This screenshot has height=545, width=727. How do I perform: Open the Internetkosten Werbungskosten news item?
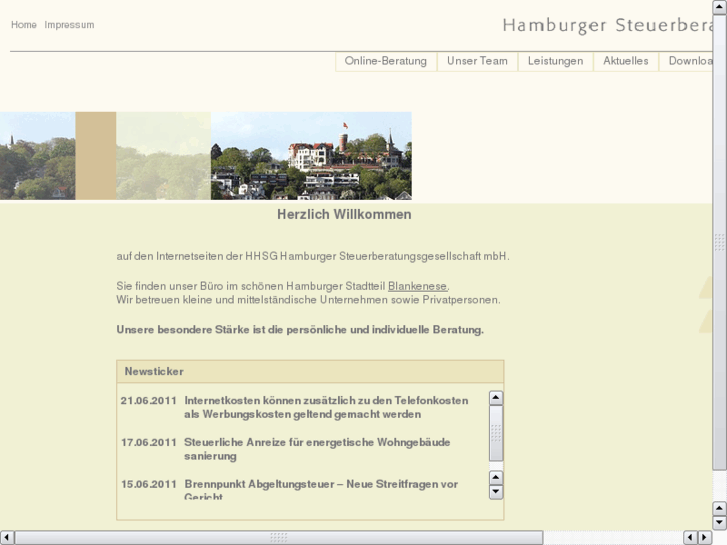click(x=326, y=407)
